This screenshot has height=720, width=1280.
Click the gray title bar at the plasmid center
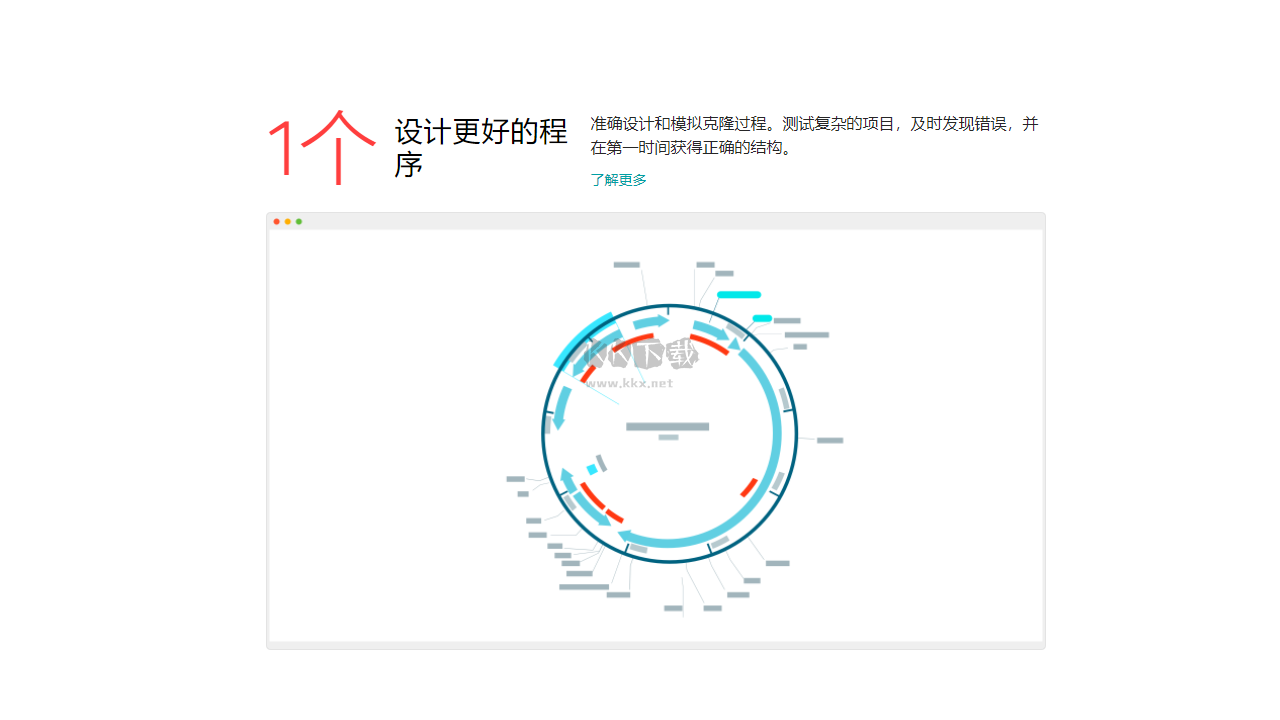[667, 424]
